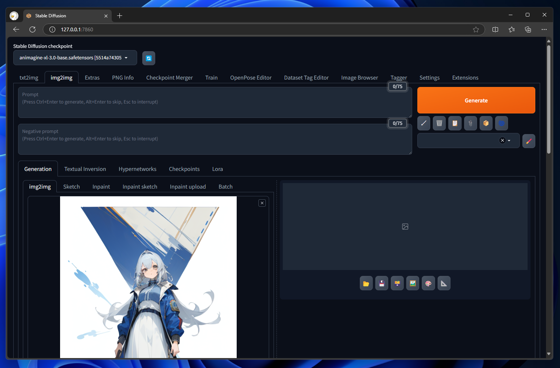Expand the styles dropdown arrow
Viewport: 560px width, 368px height.
[509, 141]
